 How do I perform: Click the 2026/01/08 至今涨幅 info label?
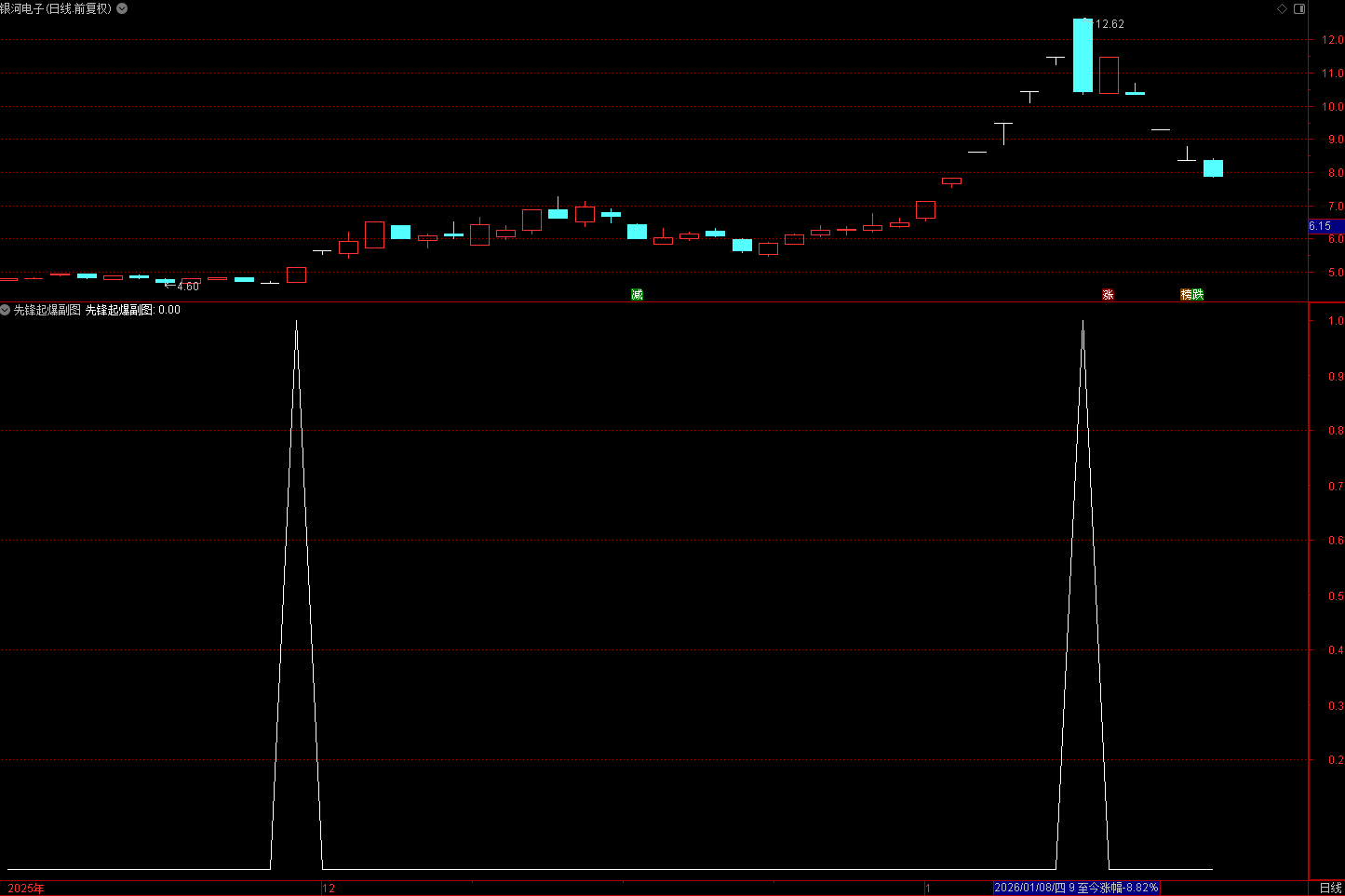click(x=1076, y=888)
